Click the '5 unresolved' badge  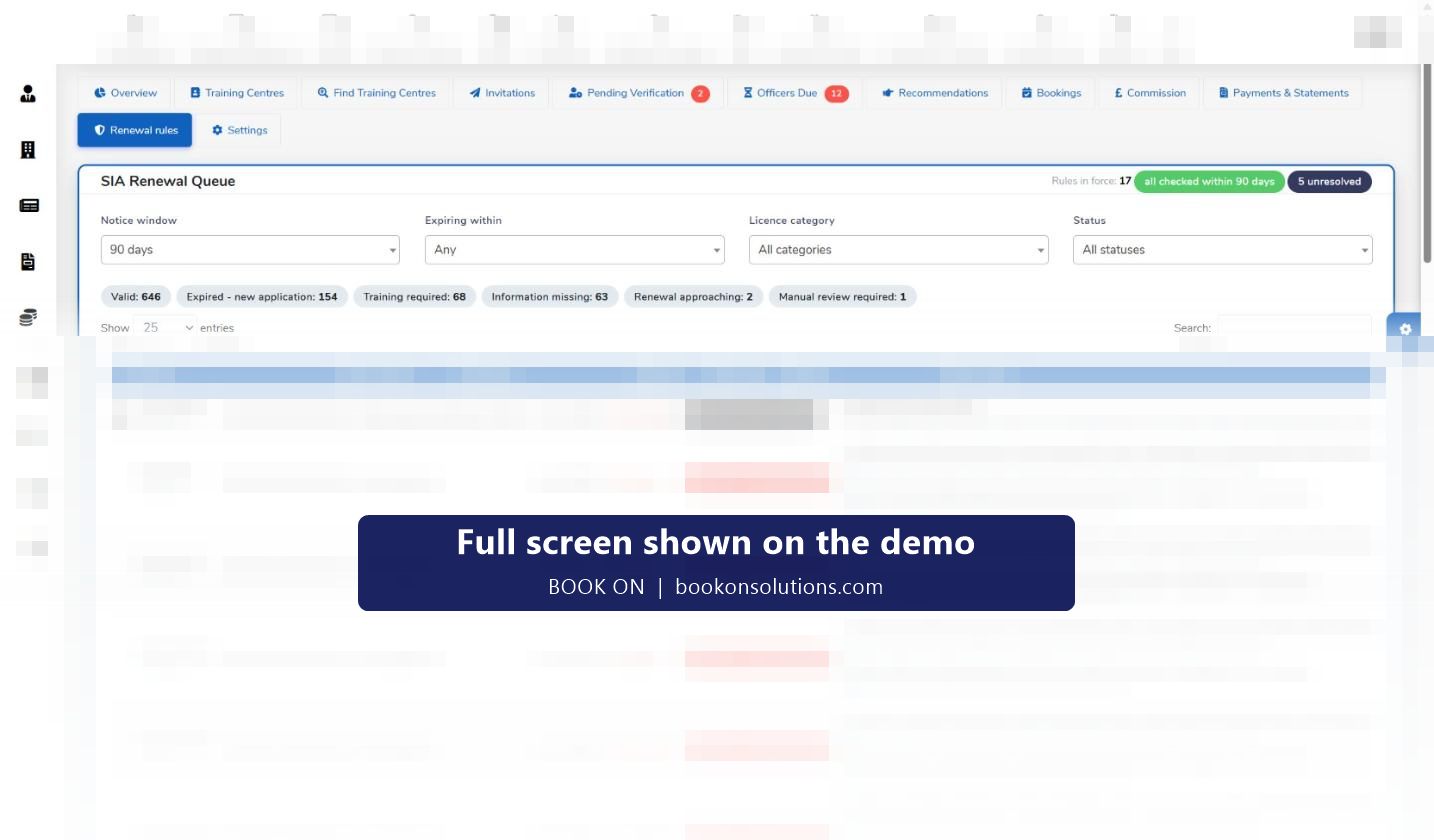1329,181
